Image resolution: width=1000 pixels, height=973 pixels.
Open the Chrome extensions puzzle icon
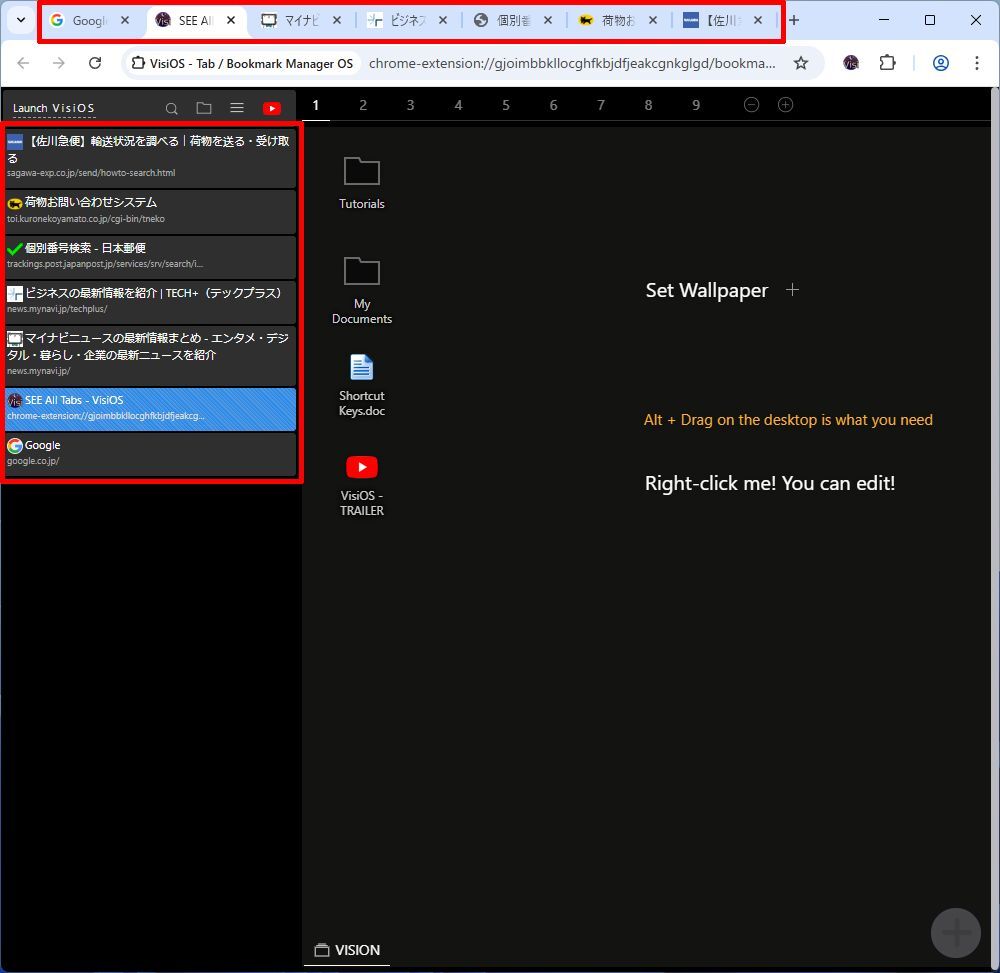[887, 62]
